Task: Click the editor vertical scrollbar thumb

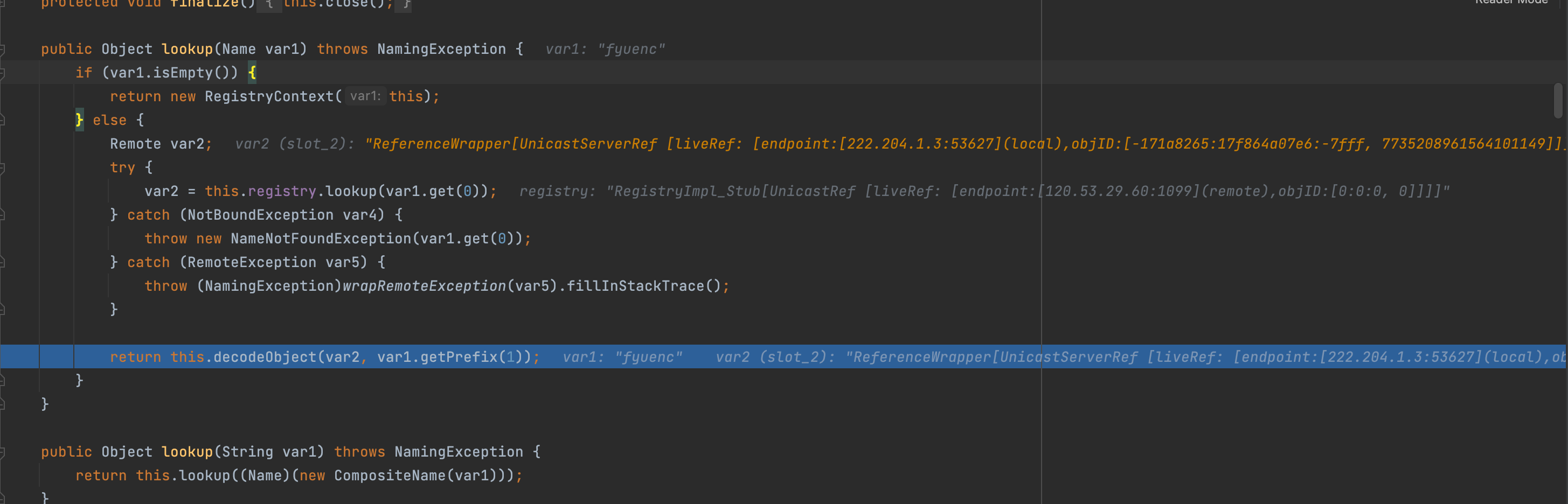Action: (x=1558, y=100)
